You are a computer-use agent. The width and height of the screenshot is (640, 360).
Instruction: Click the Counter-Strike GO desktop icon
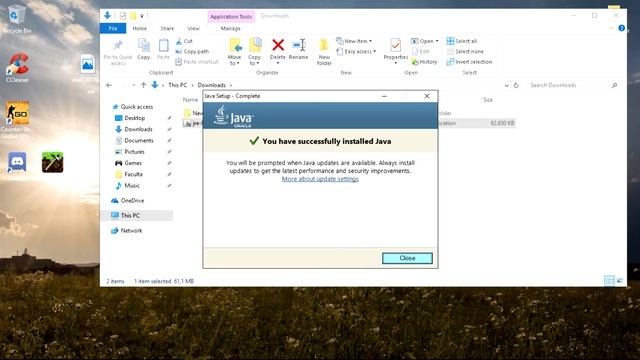[17, 120]
